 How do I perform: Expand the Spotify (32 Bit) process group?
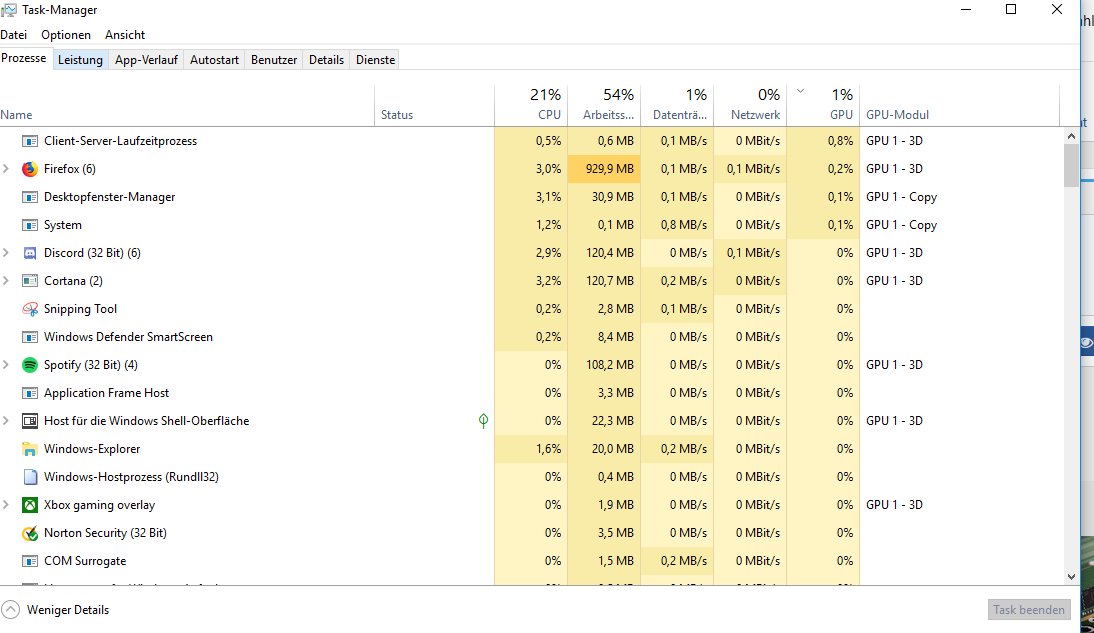coord(6,364)
